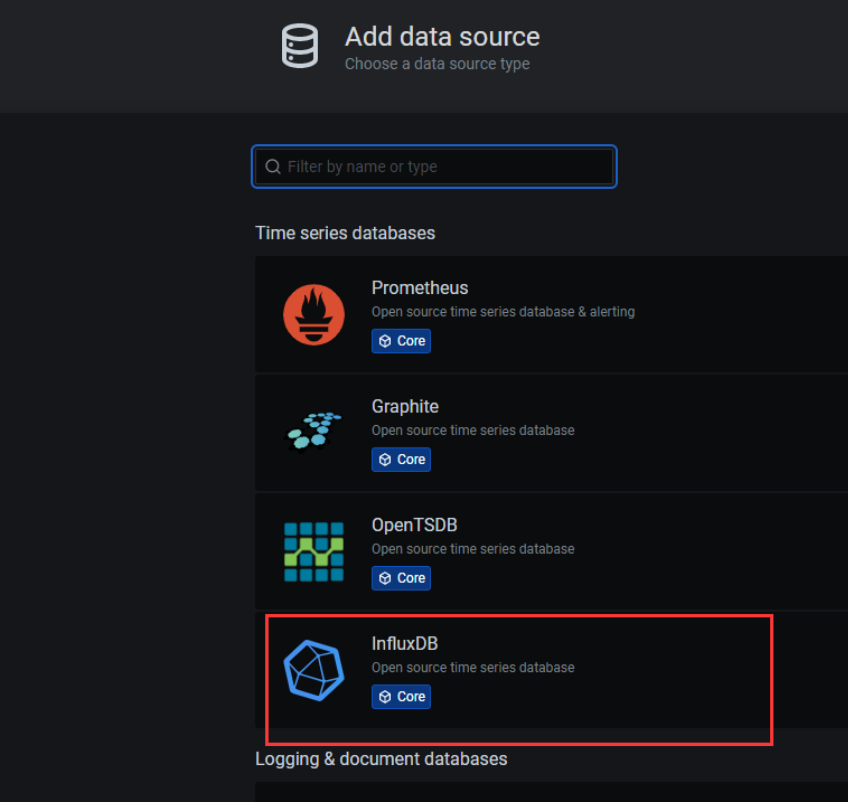Click the Core badge under Graphite
This screenshot has height=802, width=848.
(401, 460)
